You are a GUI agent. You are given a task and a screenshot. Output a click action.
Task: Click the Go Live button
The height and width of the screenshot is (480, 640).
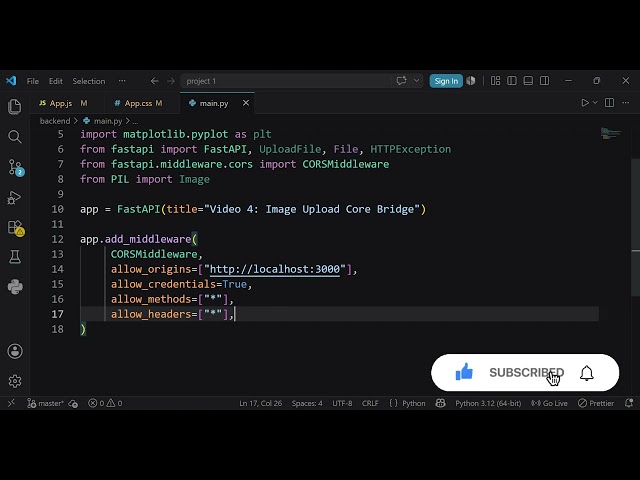point(549,403)
